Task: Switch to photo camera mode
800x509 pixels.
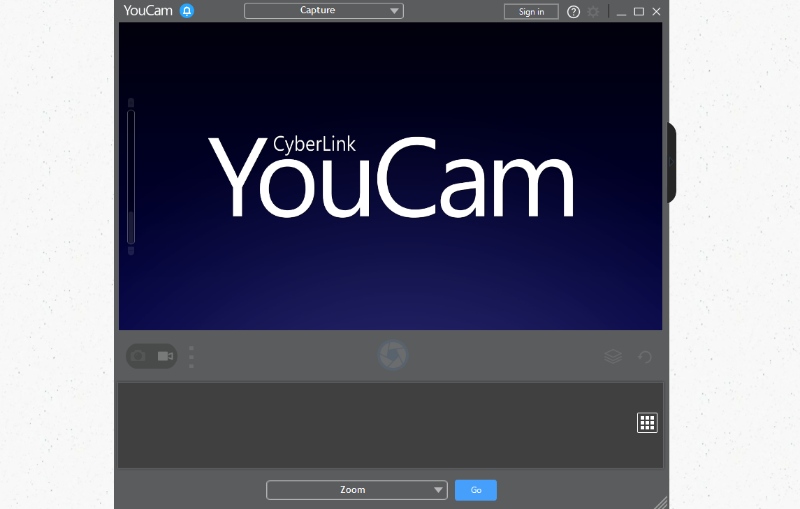Action: click(x=138, y=356)
